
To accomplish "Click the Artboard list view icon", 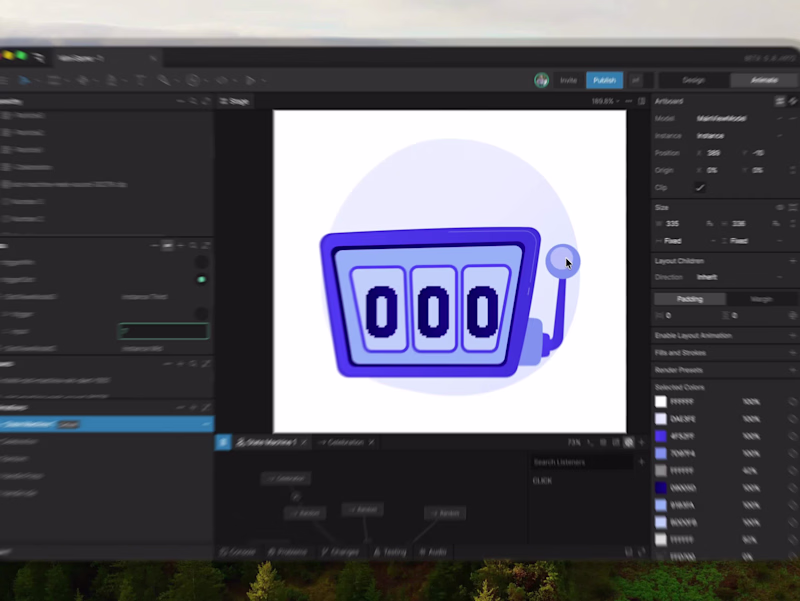I will 780,101.
